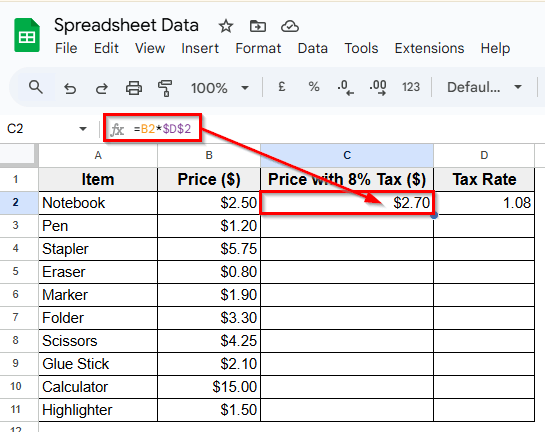Screen dimensions: 545x432
Task: Select the $5.75 price cell
Action: pos(209,249)
